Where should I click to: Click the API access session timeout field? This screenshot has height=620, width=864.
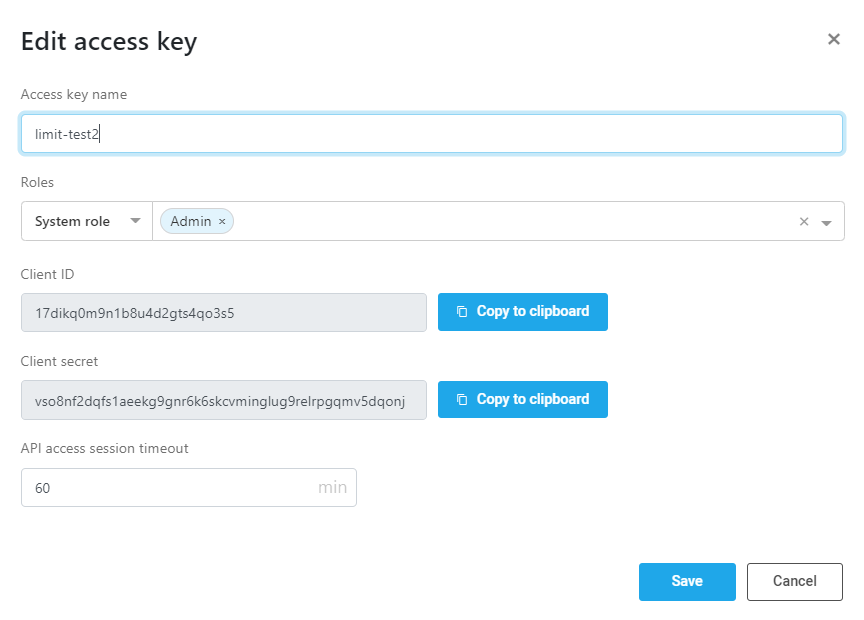tap(188, 488)
